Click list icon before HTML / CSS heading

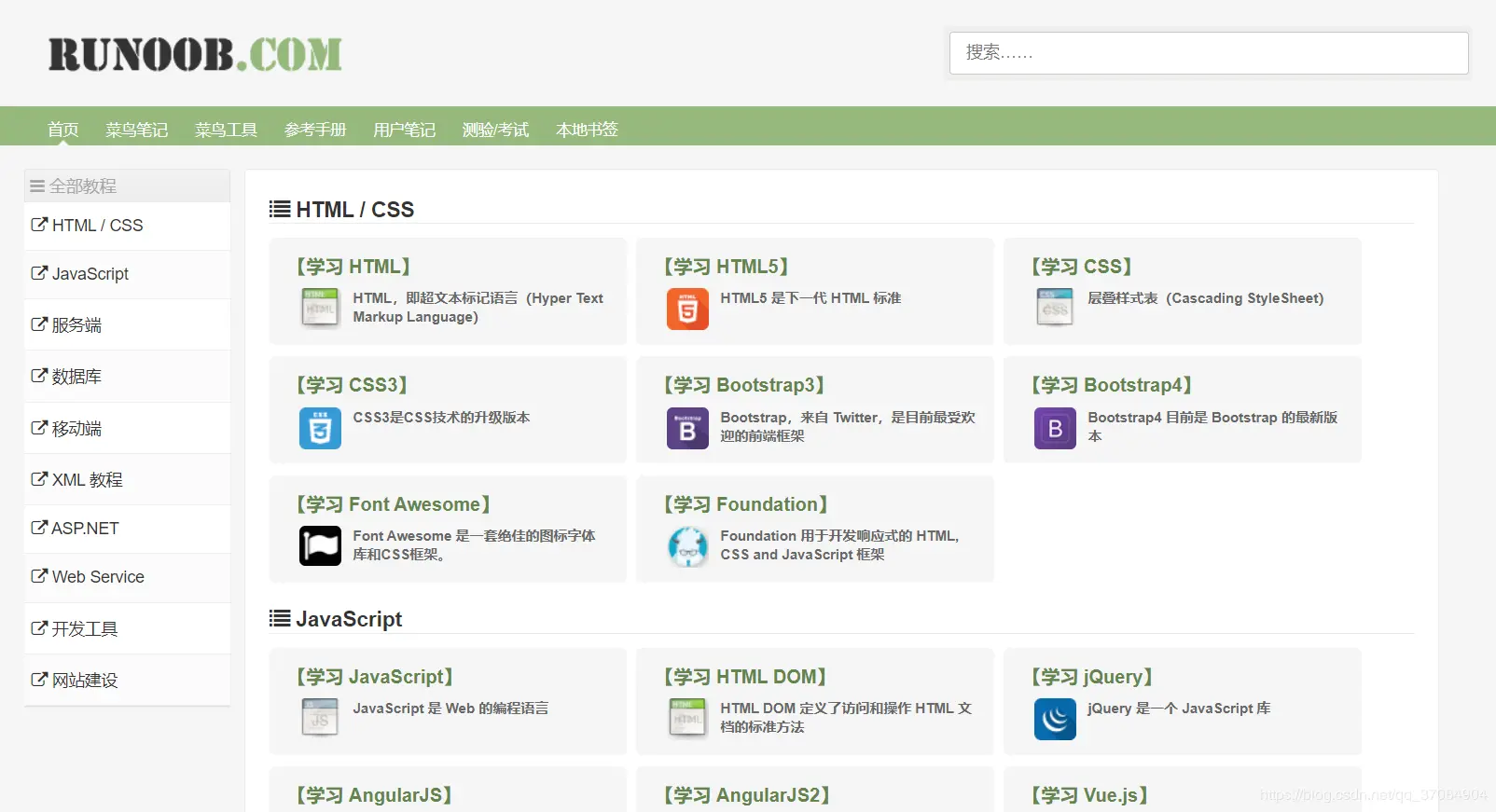click(x=280, y=209)
